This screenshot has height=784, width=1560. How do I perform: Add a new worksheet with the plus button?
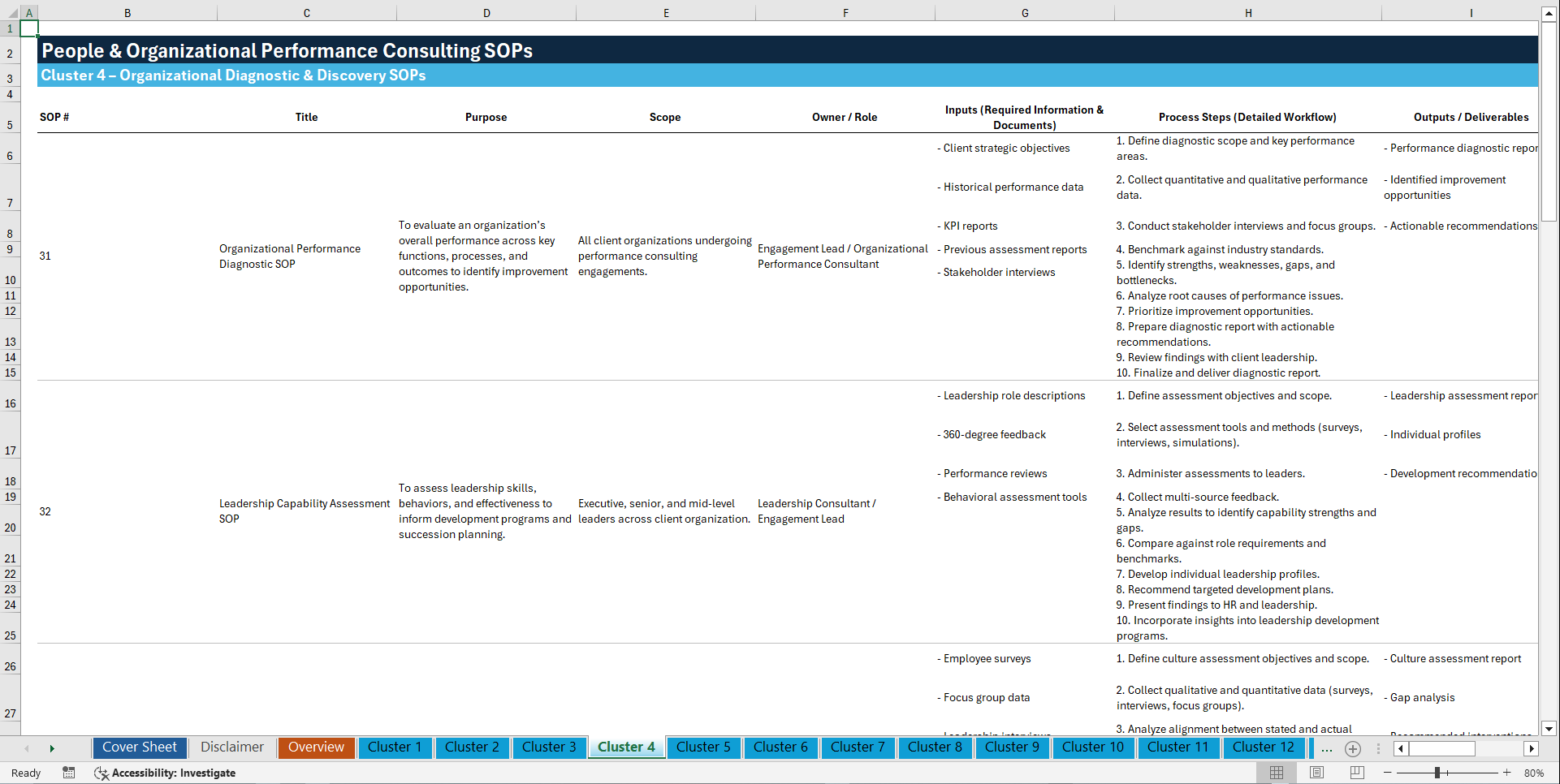click(1353, 748)
